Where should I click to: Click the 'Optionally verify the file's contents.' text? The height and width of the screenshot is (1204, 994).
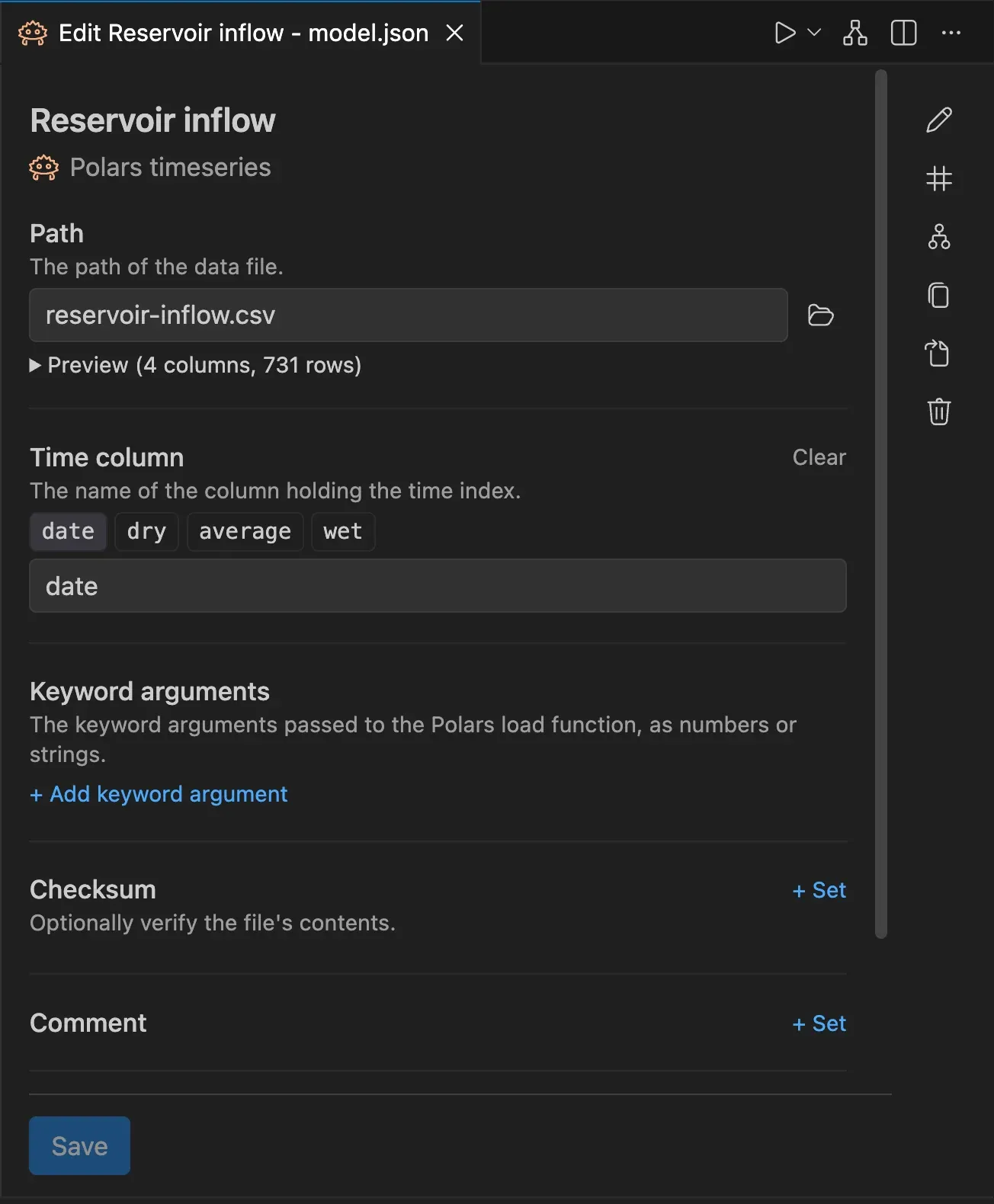213,923
